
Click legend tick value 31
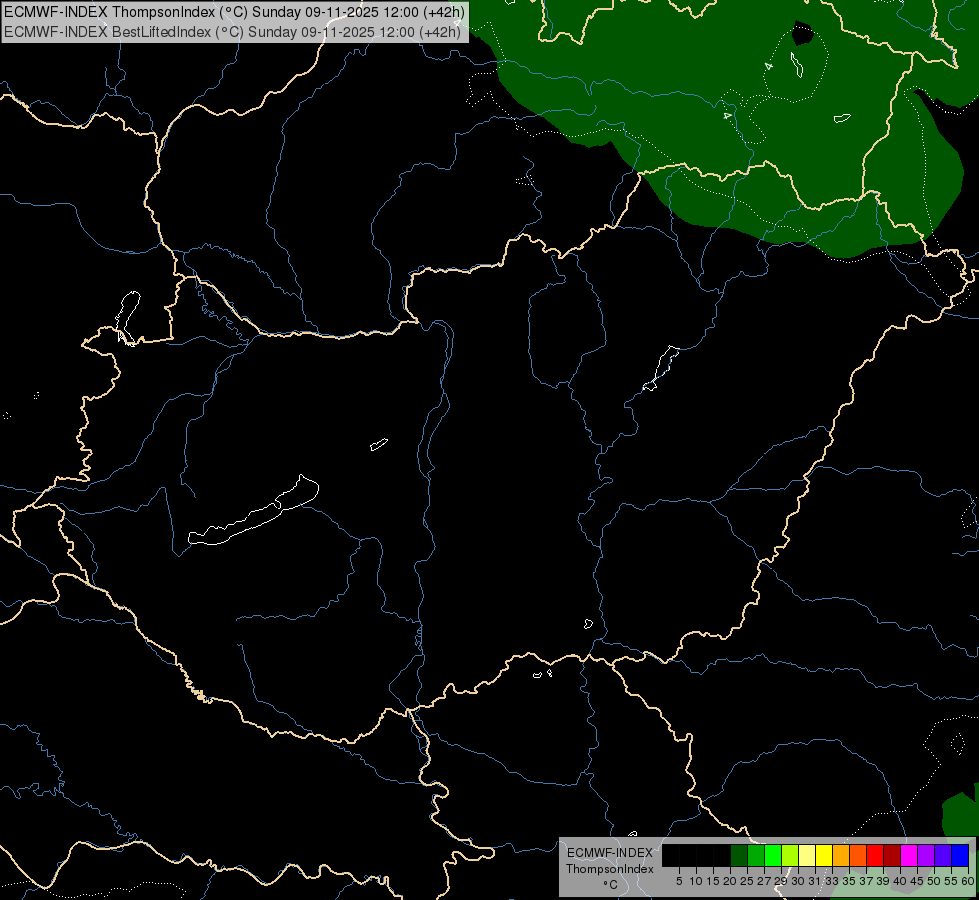click(815, 881)
